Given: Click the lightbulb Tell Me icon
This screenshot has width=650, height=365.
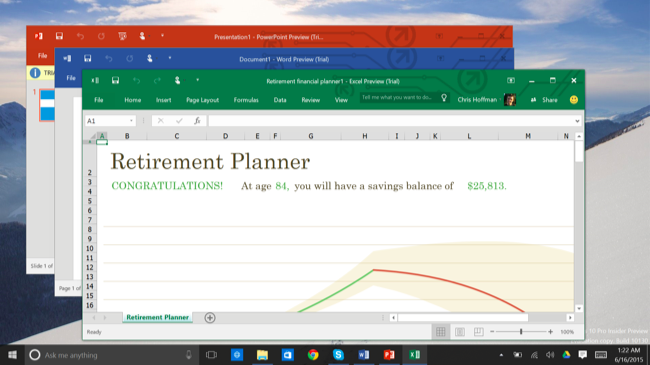Looking at the screenshot, I should point(444,97).
